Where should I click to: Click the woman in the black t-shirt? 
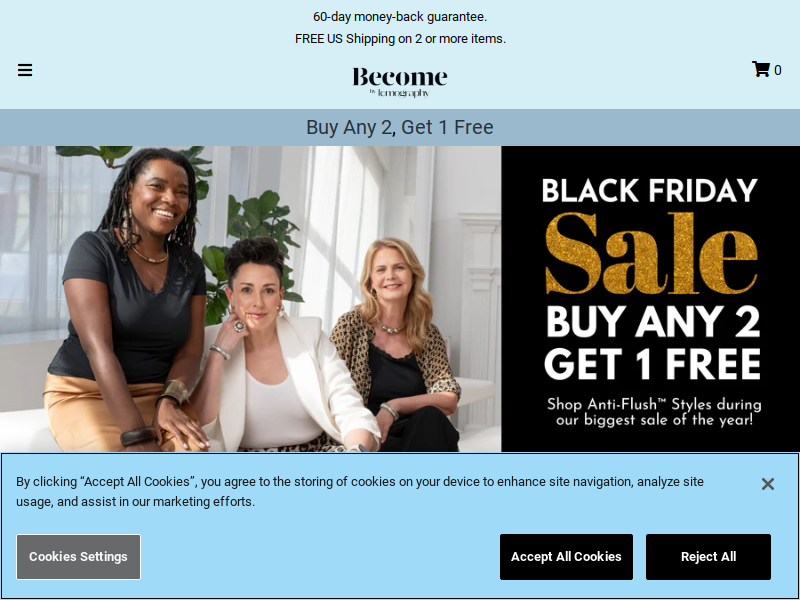[128, 301]
